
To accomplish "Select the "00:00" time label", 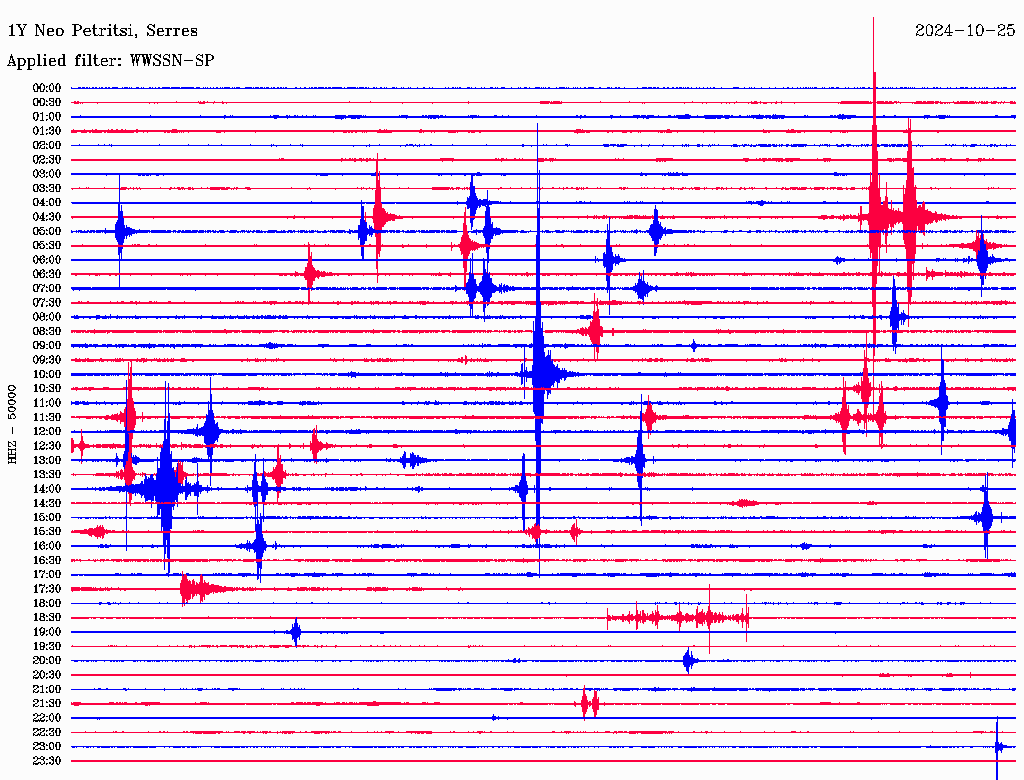I will pos(46,88).
